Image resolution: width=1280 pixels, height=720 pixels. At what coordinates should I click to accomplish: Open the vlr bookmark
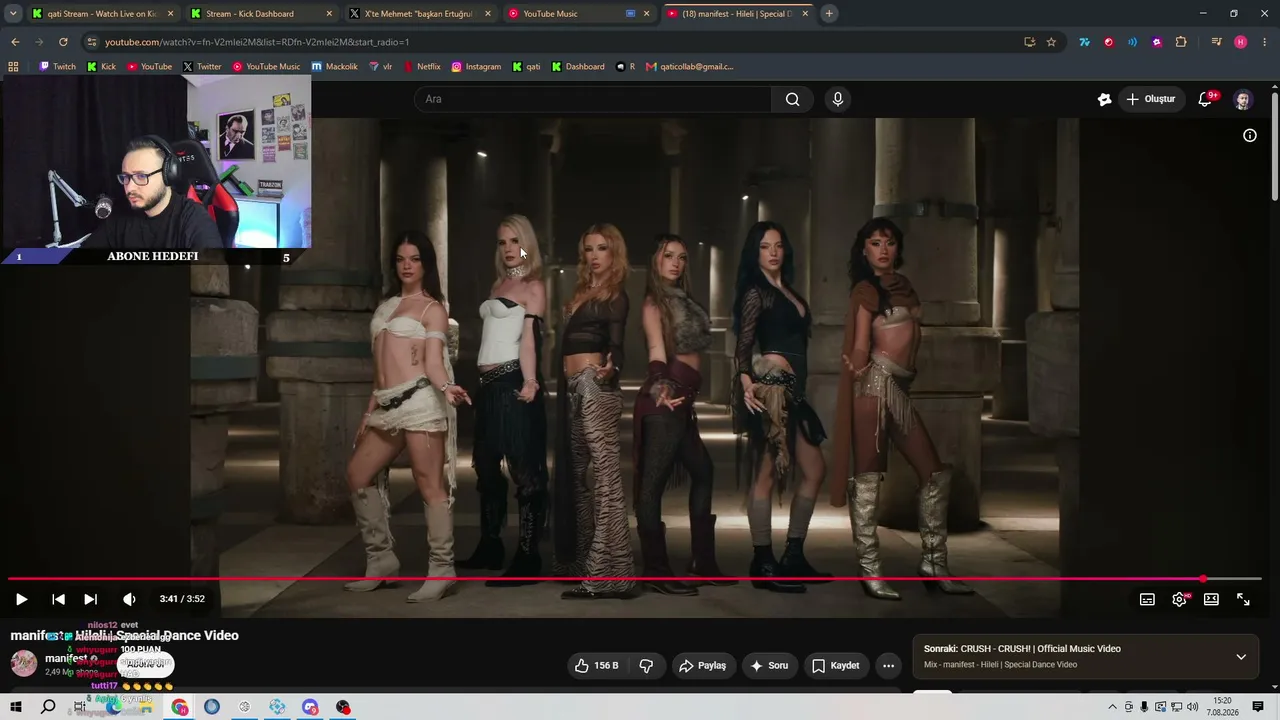click(381, 67)
